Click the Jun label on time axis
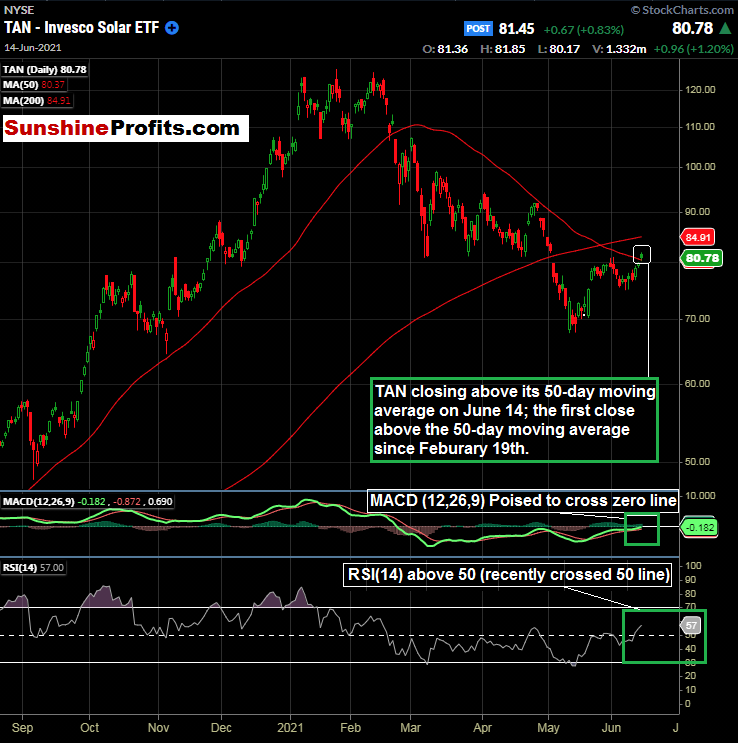Screen dimensions: 738x743 coord(611,727)
